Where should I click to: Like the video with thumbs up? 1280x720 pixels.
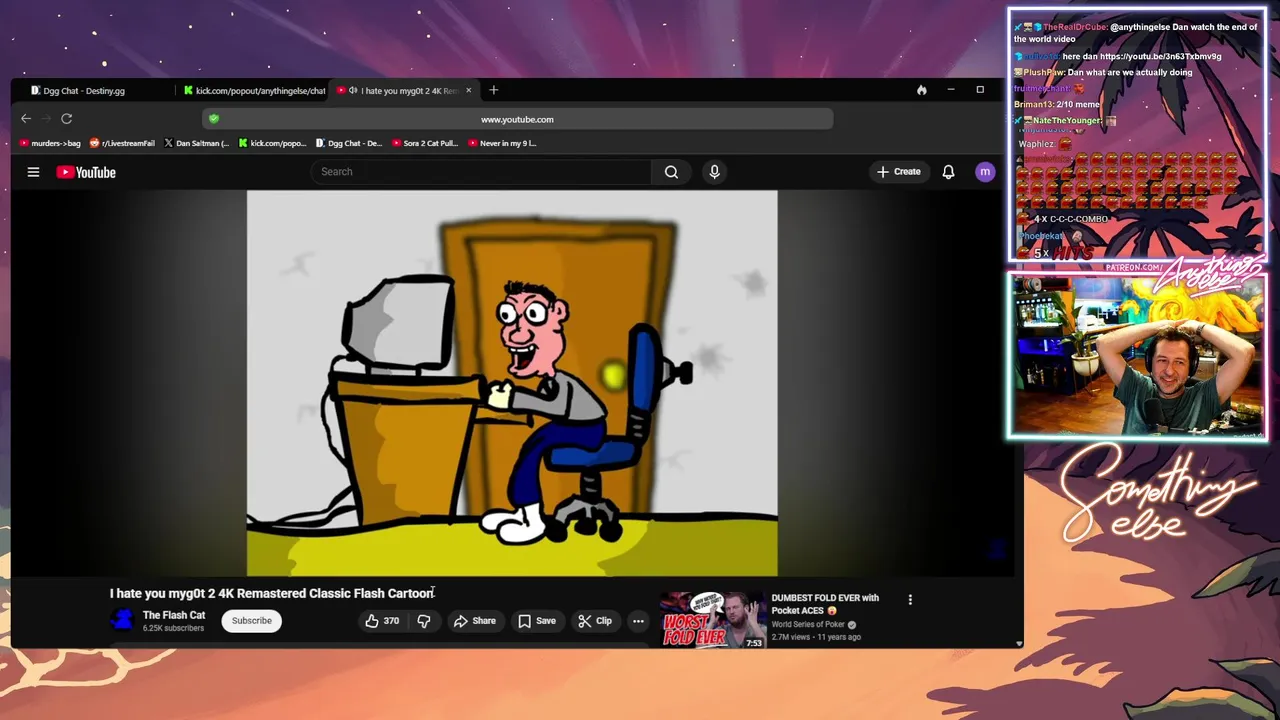point(382,621)
